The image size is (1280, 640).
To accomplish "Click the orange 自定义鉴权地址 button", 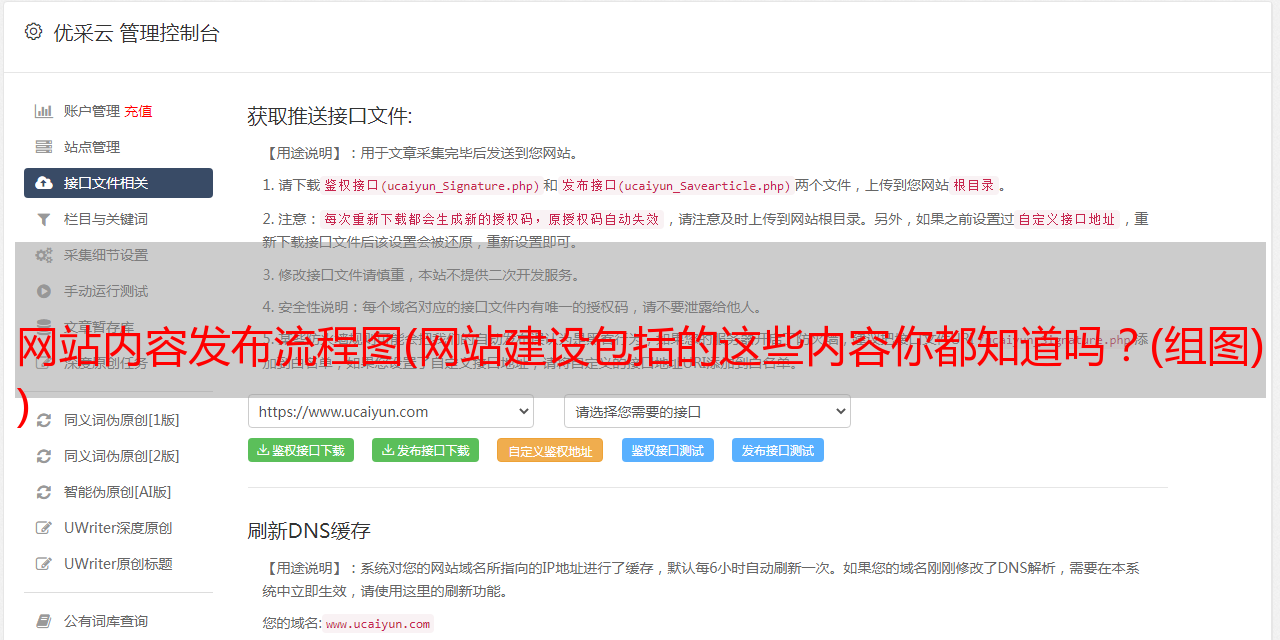I will click(550, 450).
